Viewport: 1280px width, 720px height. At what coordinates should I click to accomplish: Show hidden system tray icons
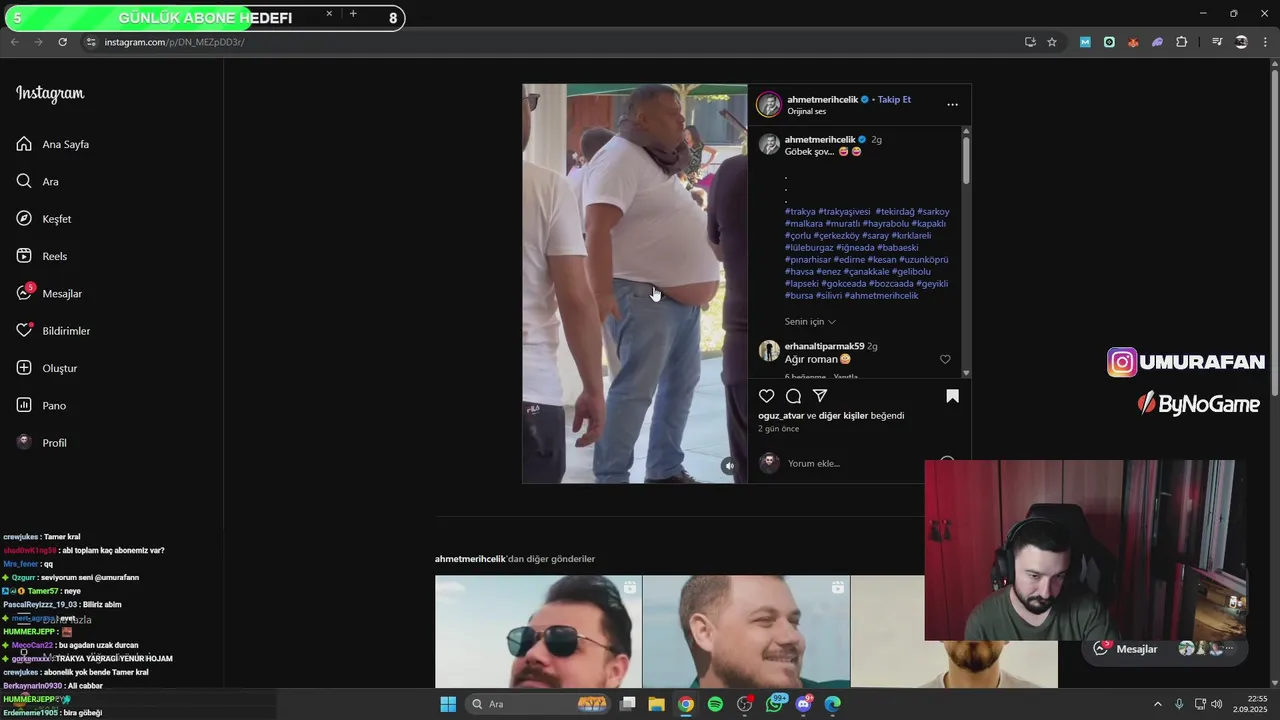(1158, 704)
